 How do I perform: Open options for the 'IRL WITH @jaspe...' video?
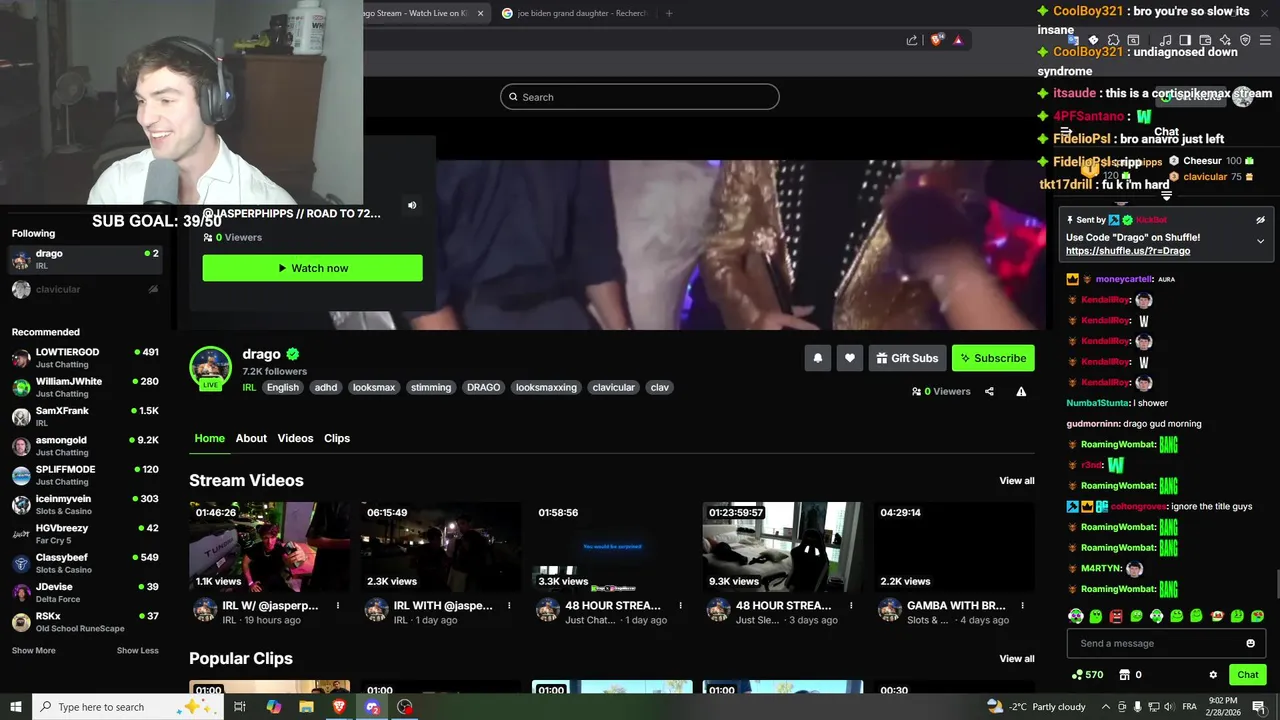(x=509, y=605)
